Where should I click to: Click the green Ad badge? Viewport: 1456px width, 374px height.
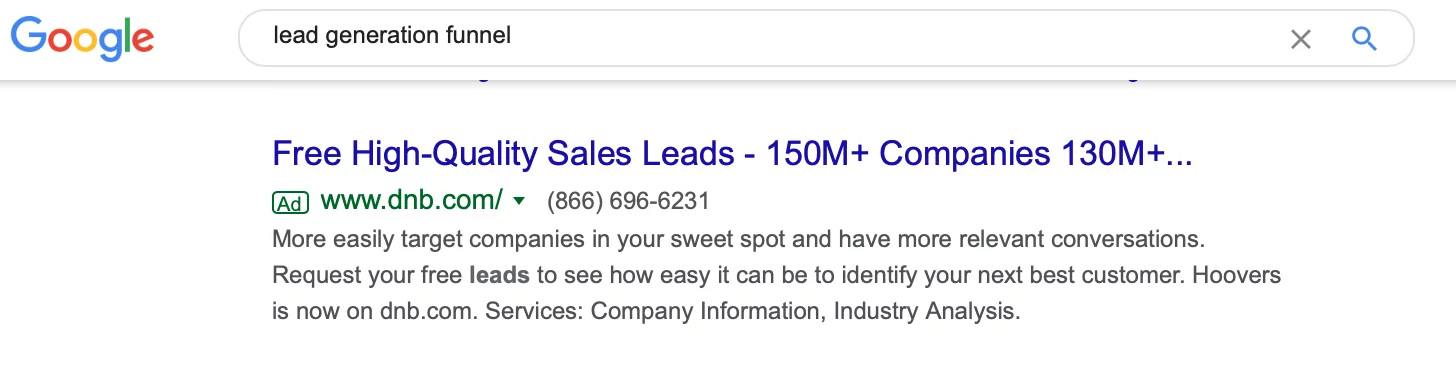(290, 202)
